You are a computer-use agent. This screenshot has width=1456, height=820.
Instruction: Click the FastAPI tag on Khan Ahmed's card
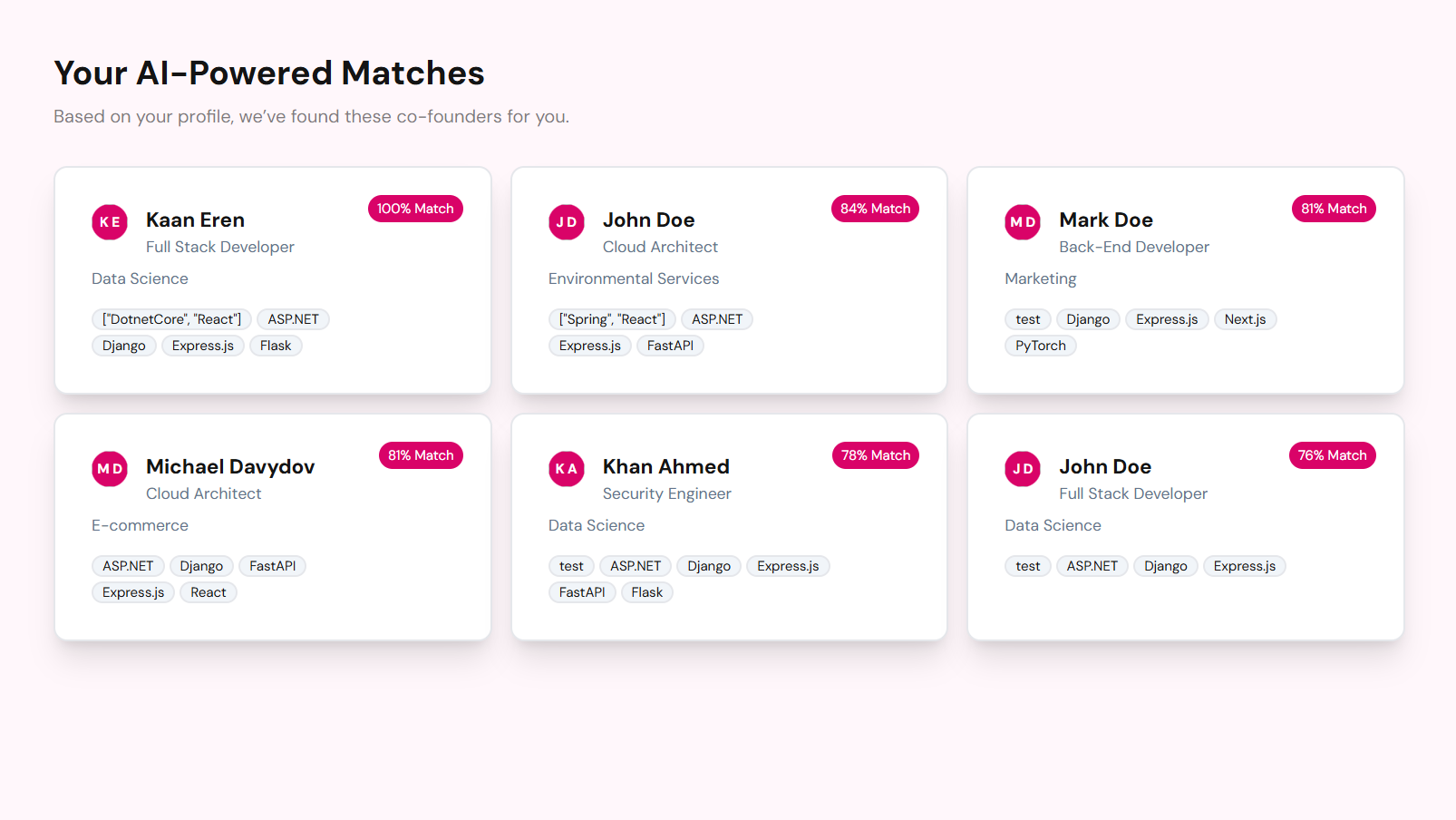582,592
